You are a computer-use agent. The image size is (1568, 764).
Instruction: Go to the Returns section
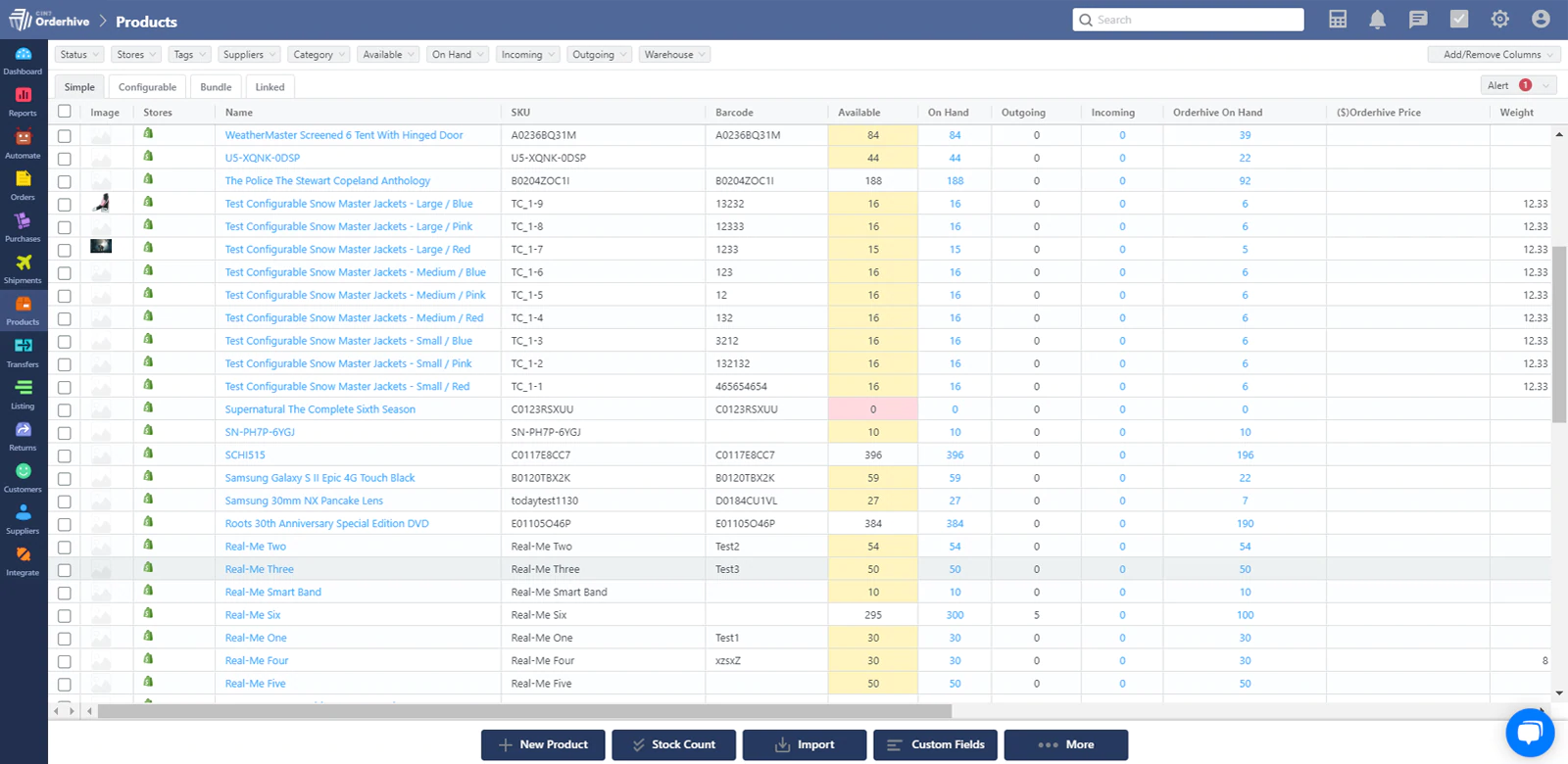click(x=23, y=435)
